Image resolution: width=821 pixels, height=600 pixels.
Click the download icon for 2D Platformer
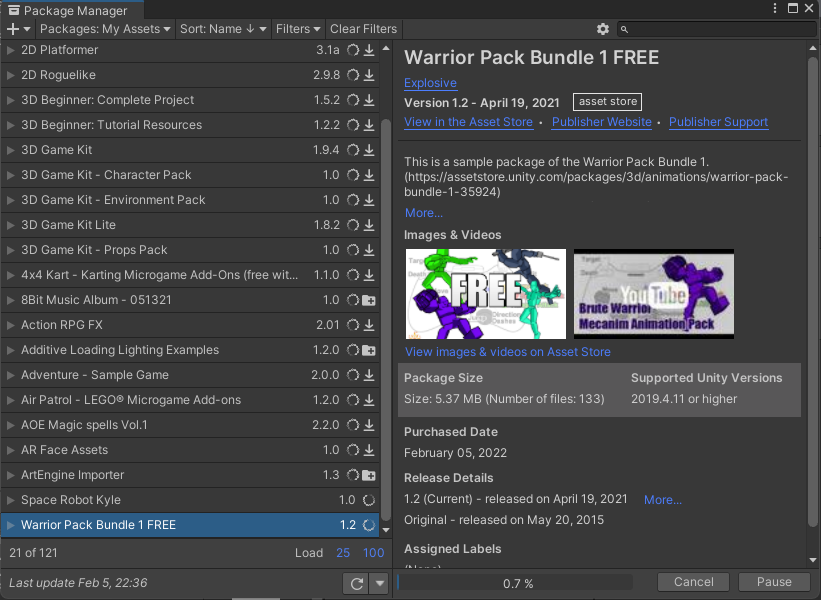click(x=369, y=50)
